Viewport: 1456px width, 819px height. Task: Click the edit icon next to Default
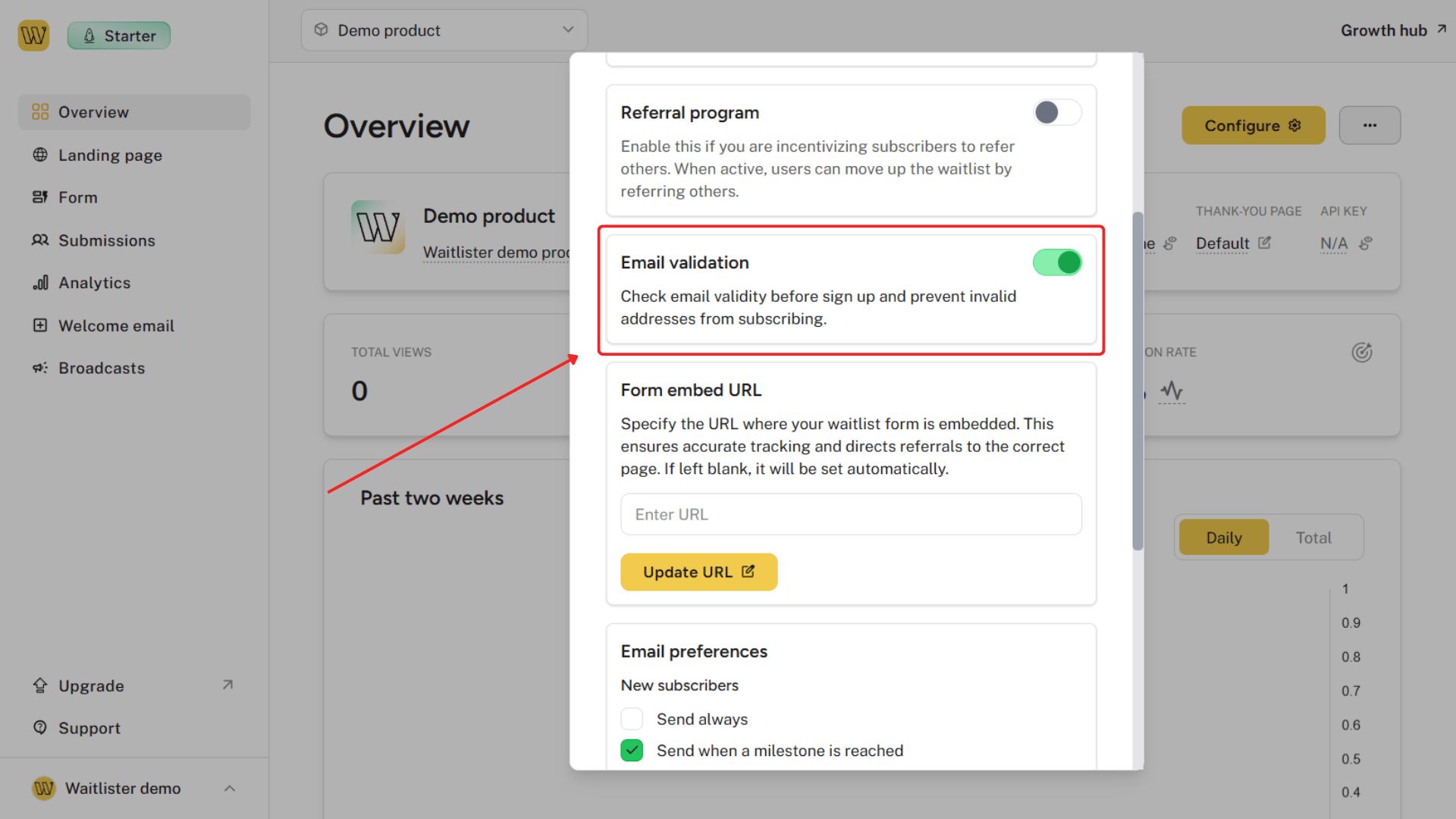point(1264,243)
